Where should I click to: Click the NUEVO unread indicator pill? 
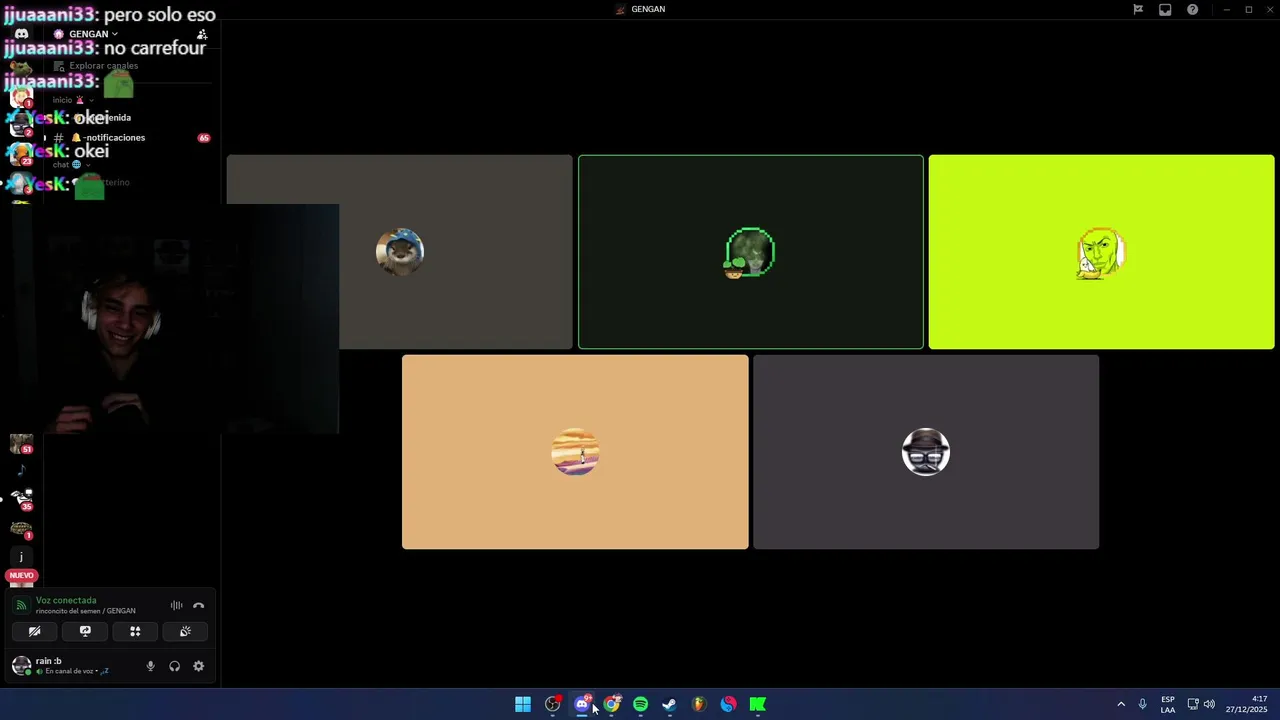[21, 575]
